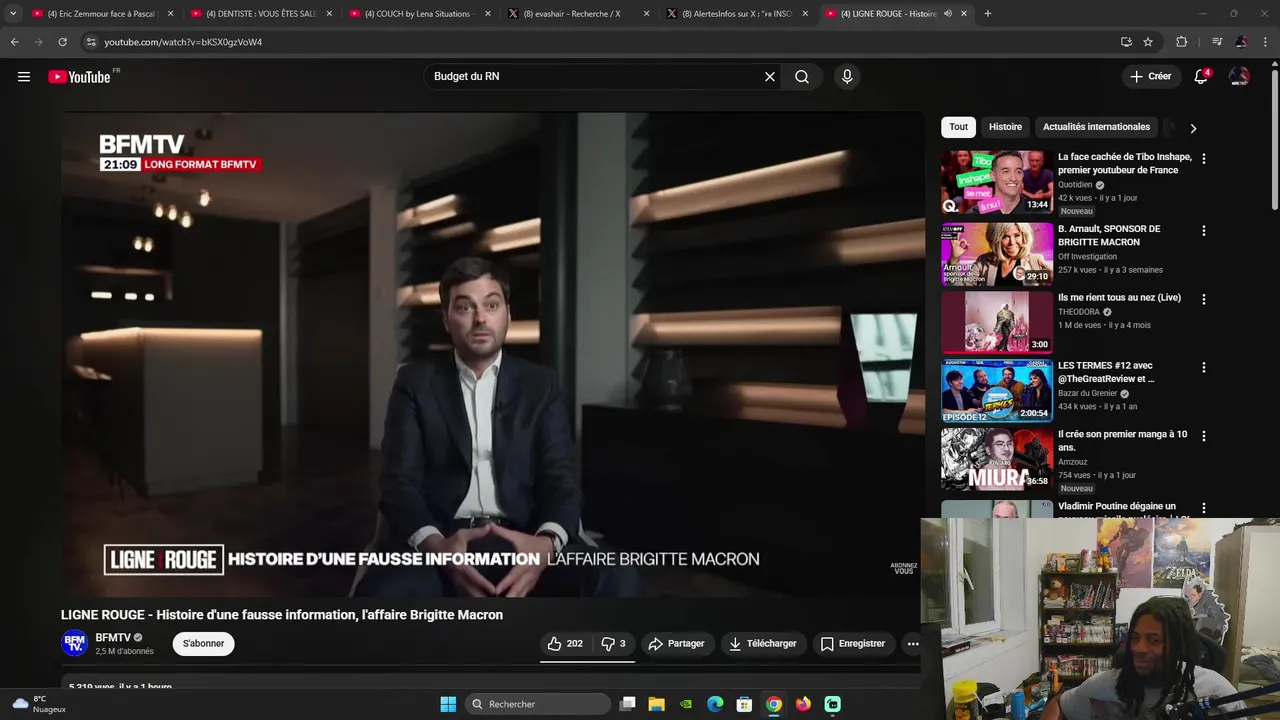Screen dimensions: 1280x720
Task: Open Microsoft Edge from the taskbar
Action: (x=715, y=704)
